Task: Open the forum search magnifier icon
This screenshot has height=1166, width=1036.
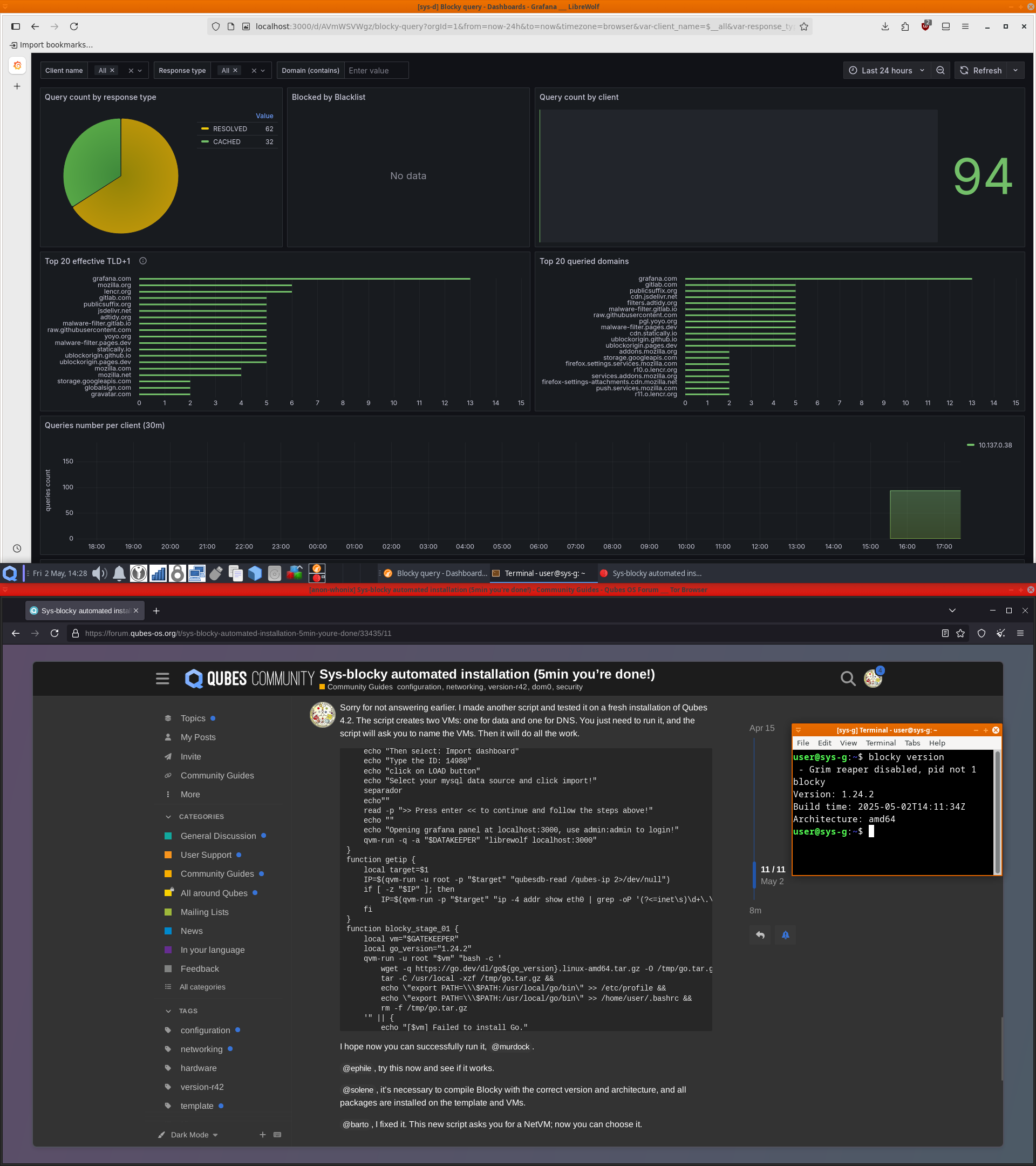Action: point(848,678)
